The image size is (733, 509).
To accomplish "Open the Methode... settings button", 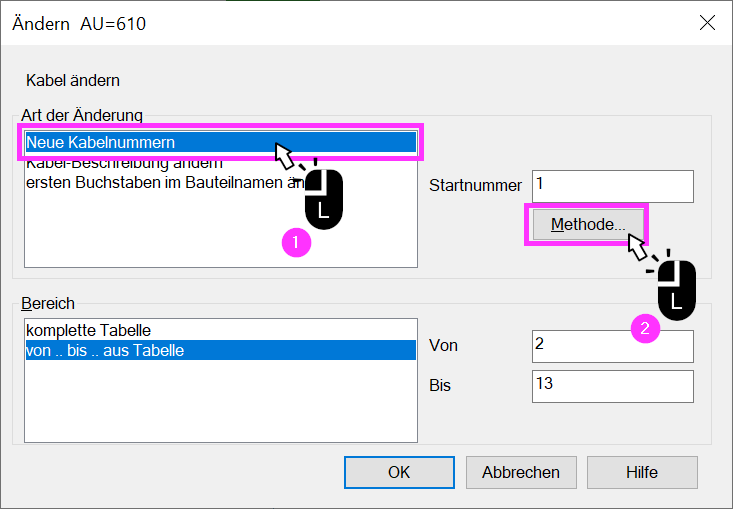I will point(588,224).
